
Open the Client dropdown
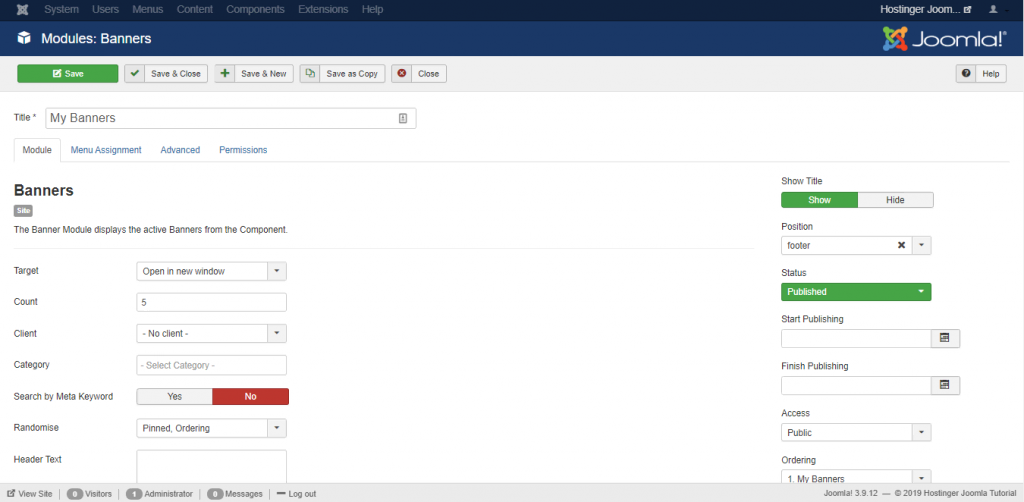point(212,334)
